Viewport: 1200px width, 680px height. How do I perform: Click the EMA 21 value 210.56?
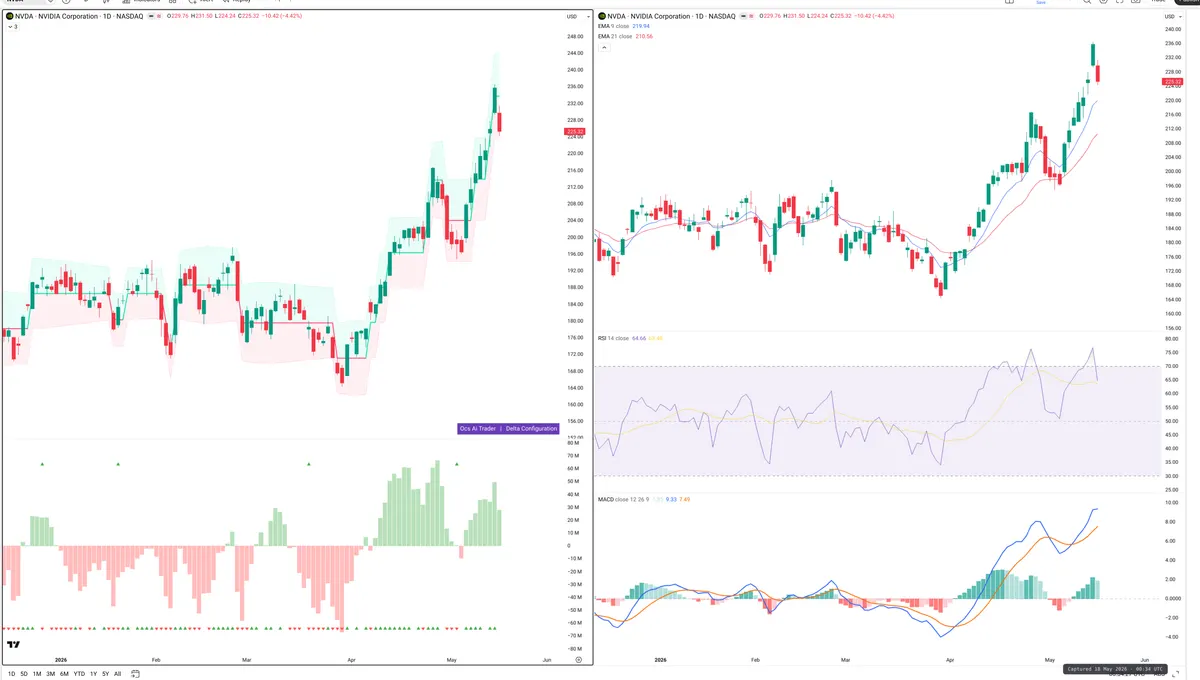644,36
